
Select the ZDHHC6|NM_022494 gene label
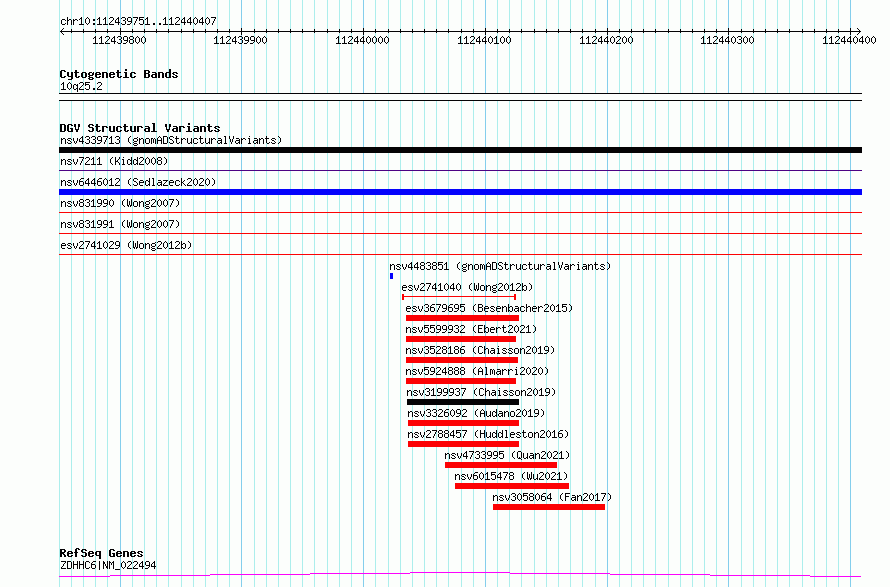tap(107, 565)
